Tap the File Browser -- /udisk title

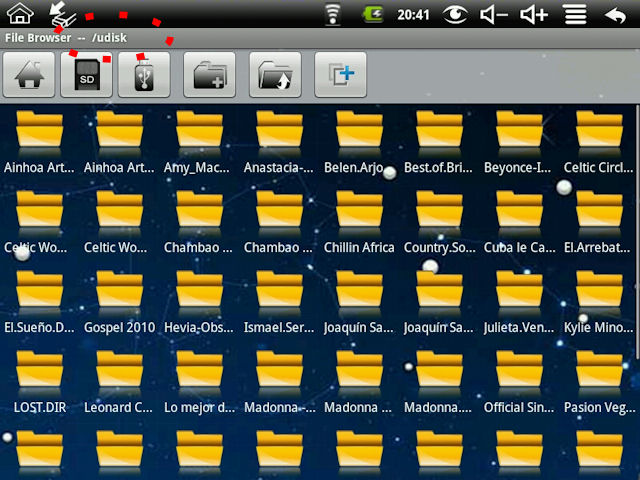pyautogui.click(x=66, y=38)
